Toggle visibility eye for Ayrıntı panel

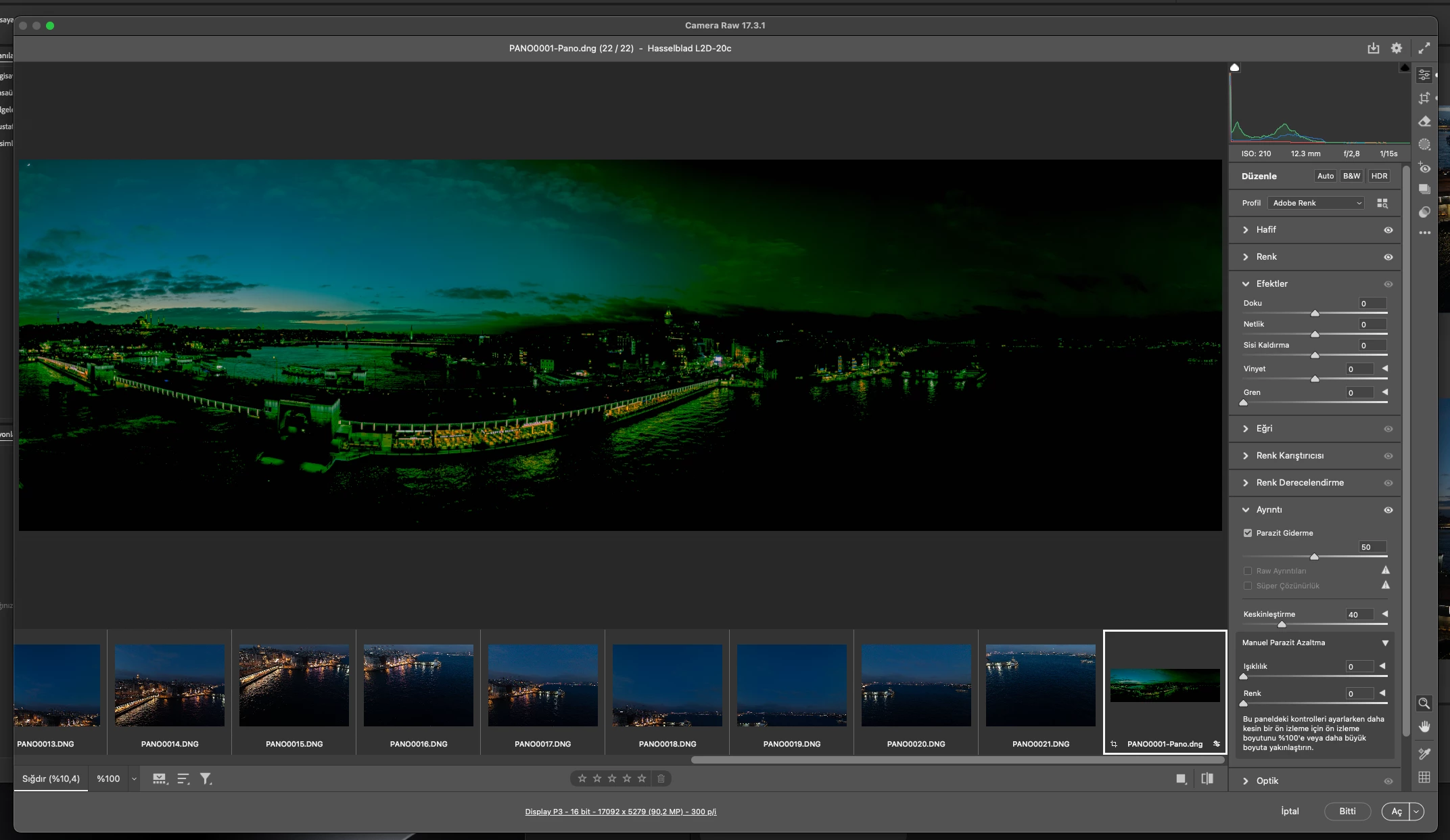tap(1388, 510)
